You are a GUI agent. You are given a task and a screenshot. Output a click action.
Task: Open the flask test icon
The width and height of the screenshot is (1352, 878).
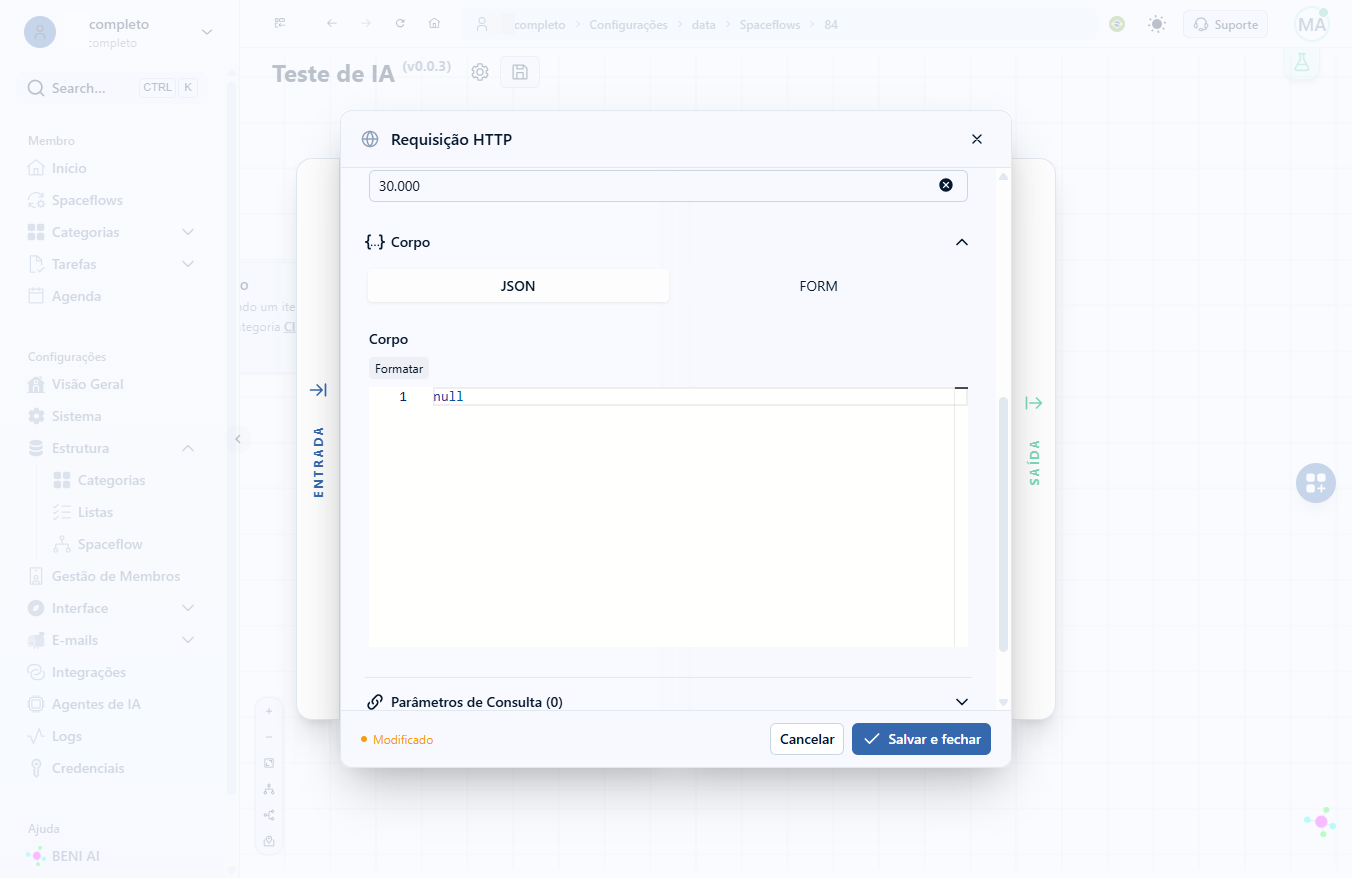click(1301, 62)
